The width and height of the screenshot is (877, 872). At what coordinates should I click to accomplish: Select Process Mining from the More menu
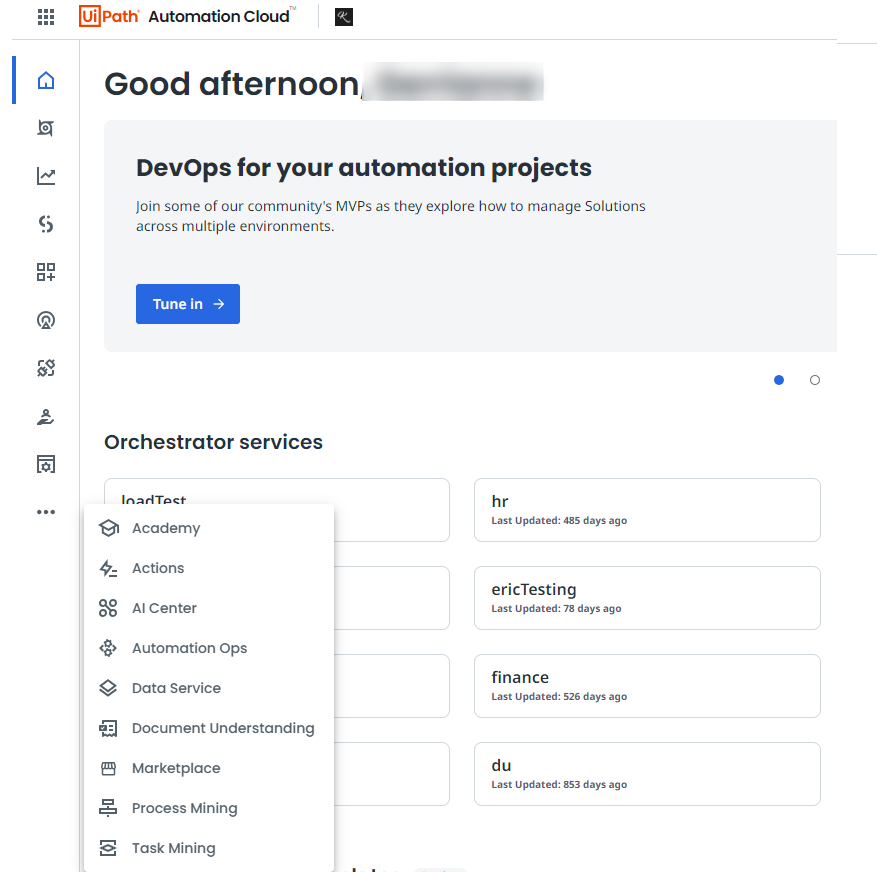[x=209, y=808]
